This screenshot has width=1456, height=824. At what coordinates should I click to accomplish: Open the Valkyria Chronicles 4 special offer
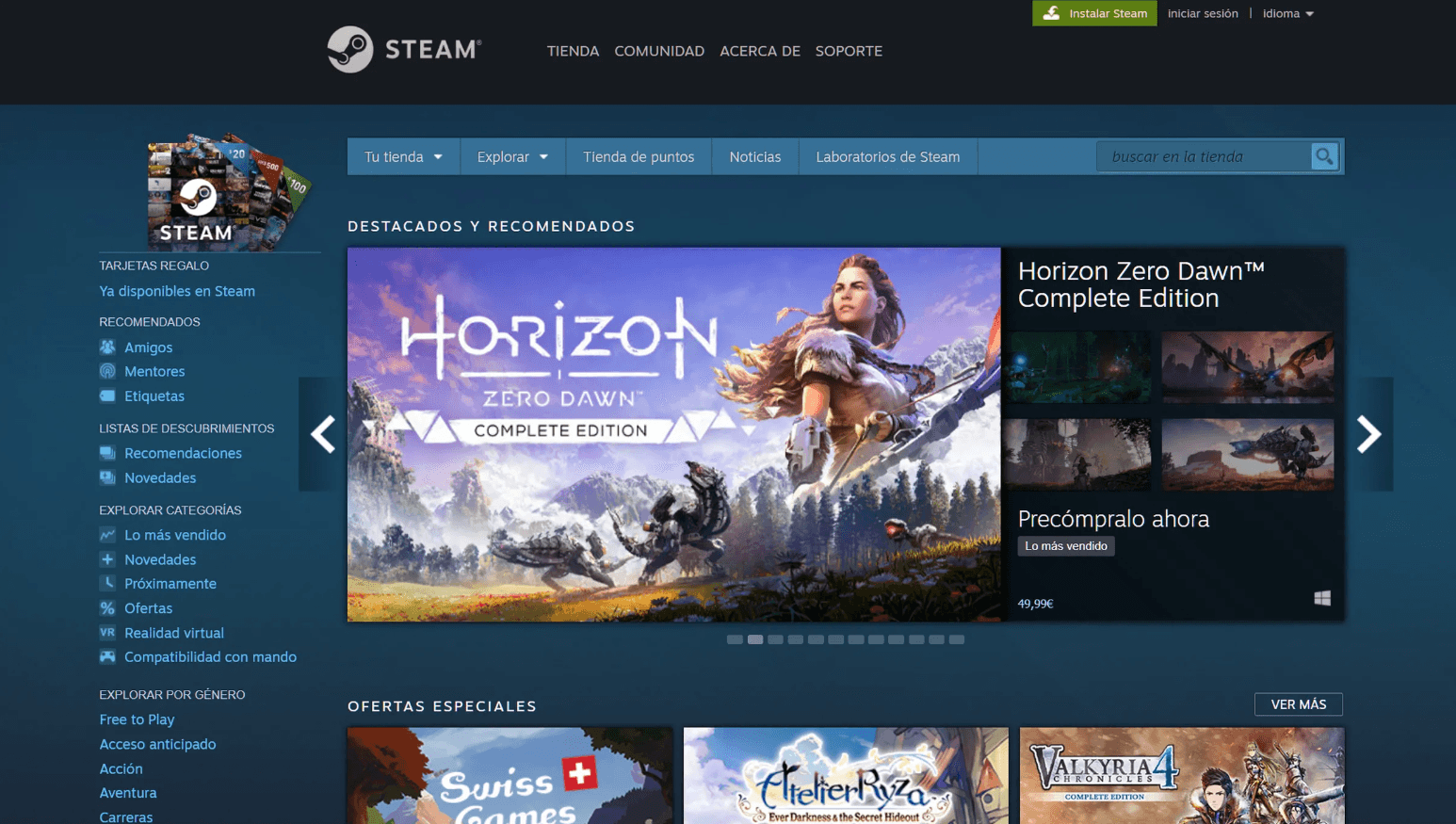[1182, 775]
